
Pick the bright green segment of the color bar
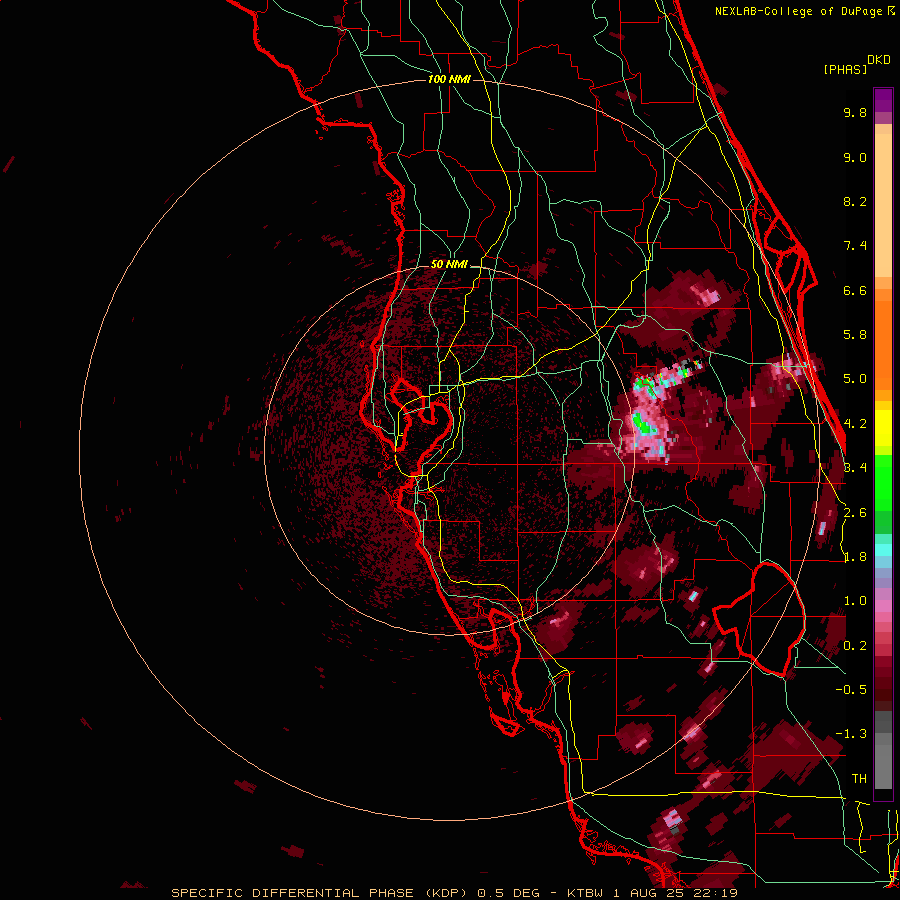[x=883, y=482]
